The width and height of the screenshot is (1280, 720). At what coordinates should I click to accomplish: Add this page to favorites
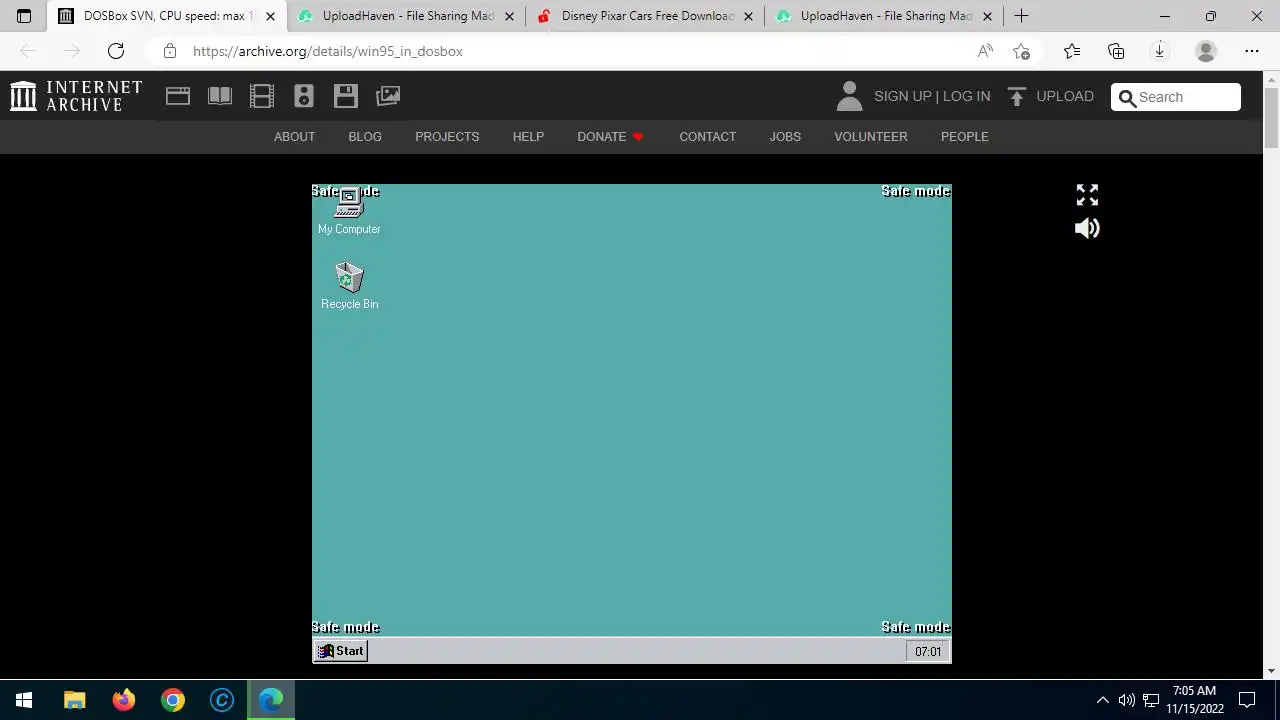[x=1021, y=51]
